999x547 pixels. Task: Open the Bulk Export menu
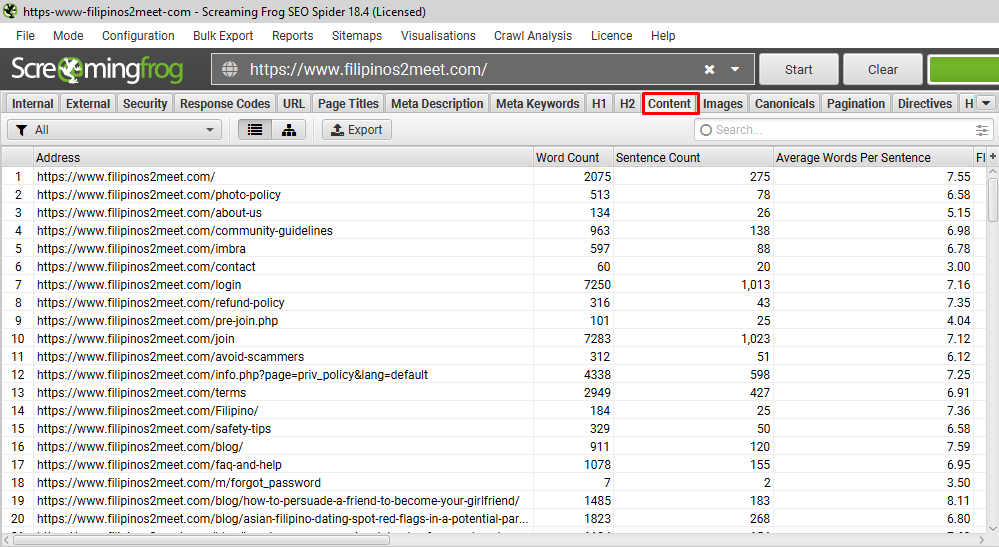[223, 36]
